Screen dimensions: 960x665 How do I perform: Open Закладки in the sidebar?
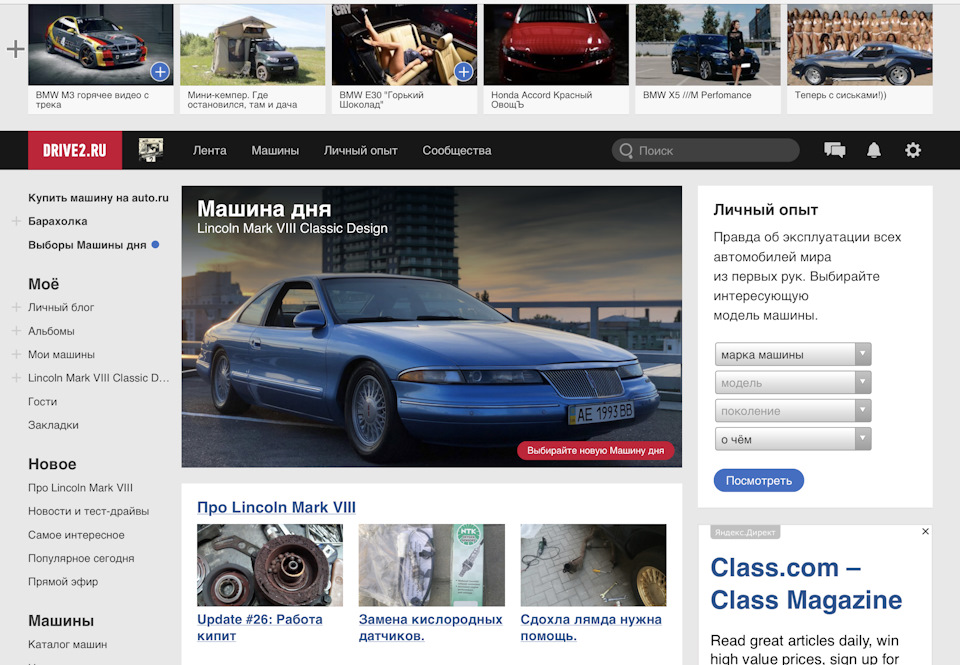(53, 424)
